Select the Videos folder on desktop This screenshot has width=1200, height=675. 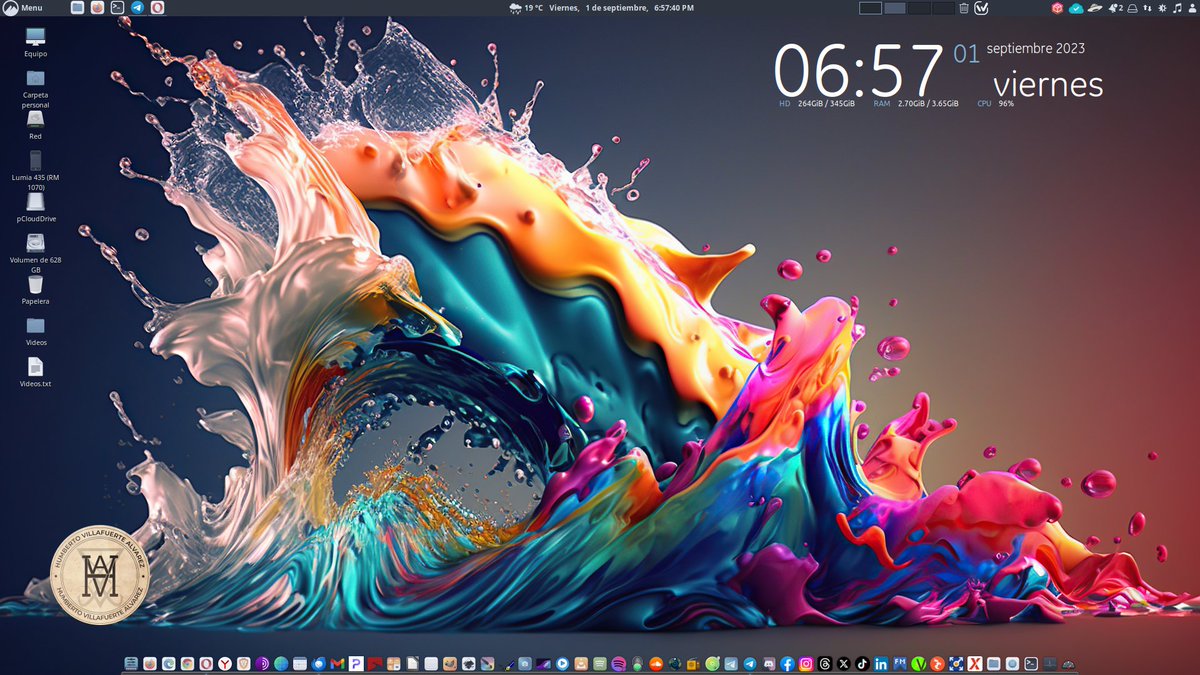pos(36,331)
